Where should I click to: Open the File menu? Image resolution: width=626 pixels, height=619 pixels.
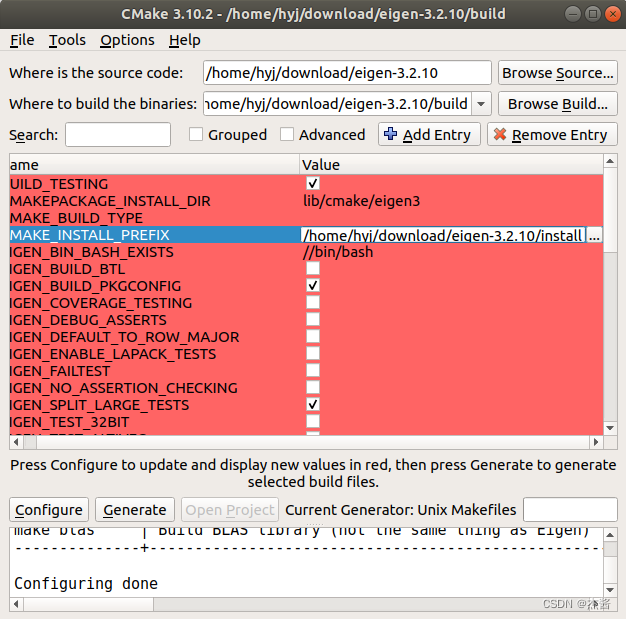22,40
